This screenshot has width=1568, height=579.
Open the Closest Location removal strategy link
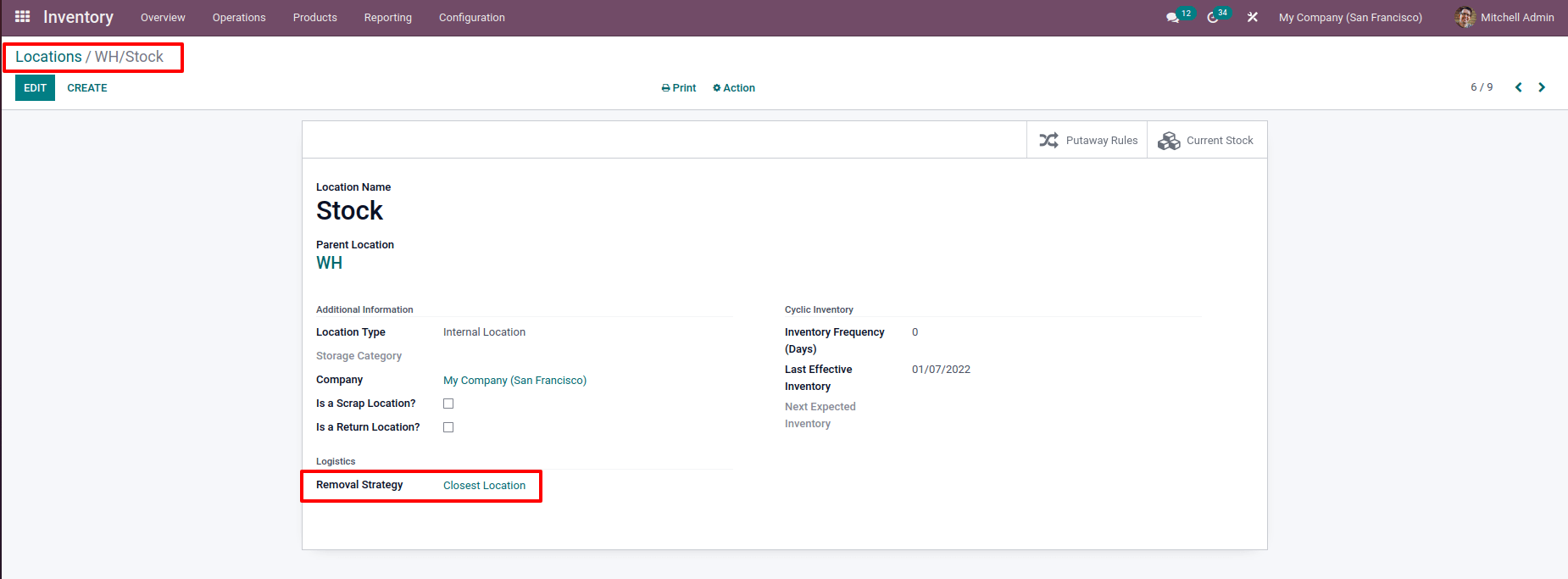pos(484,485)
